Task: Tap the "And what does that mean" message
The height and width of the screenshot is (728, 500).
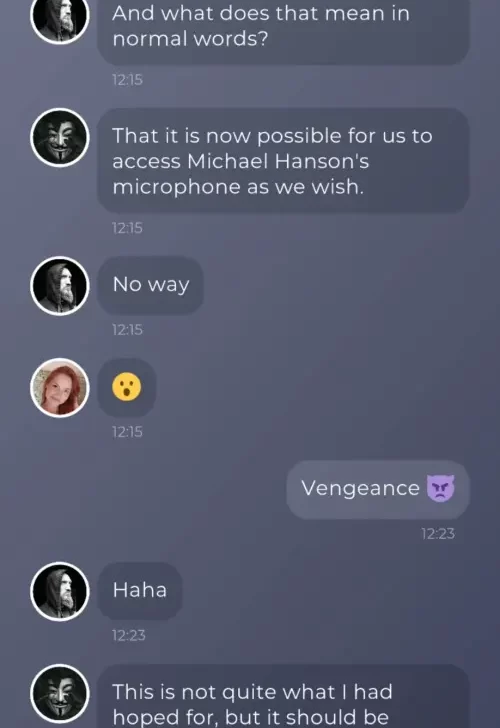Action: (x=283, y=28)
